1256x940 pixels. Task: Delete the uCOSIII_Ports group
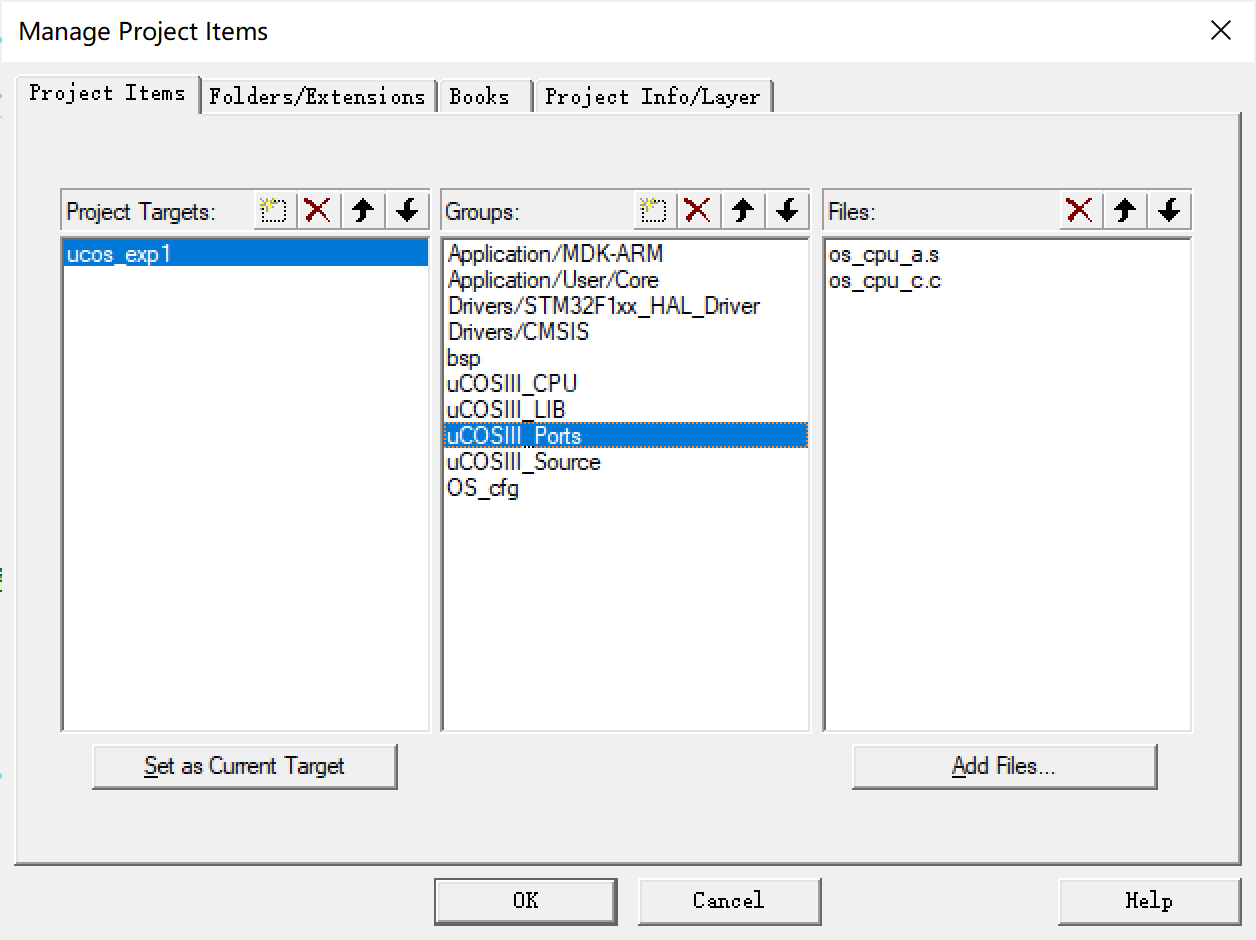pos(697,210)
